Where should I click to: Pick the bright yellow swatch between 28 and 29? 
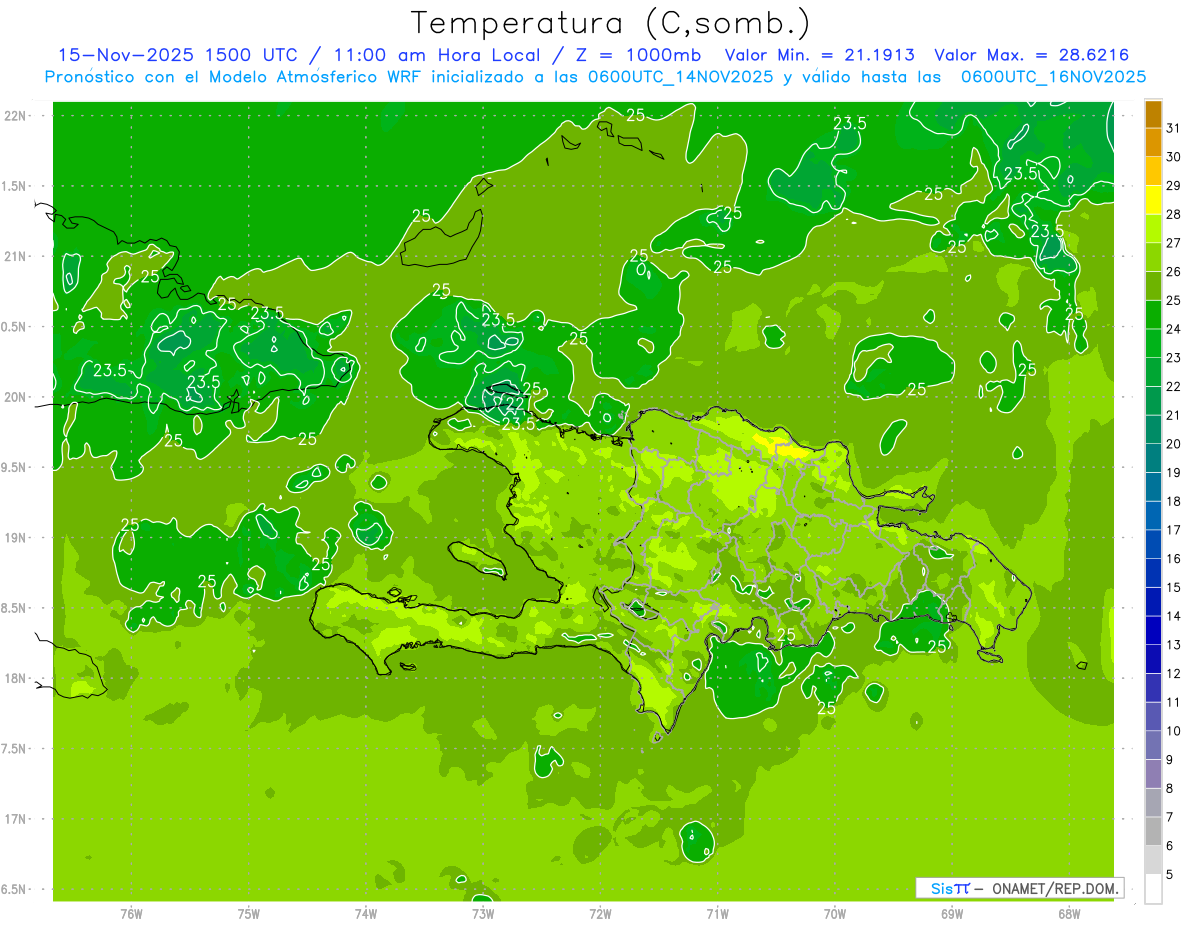click(x=1153, y=200)
